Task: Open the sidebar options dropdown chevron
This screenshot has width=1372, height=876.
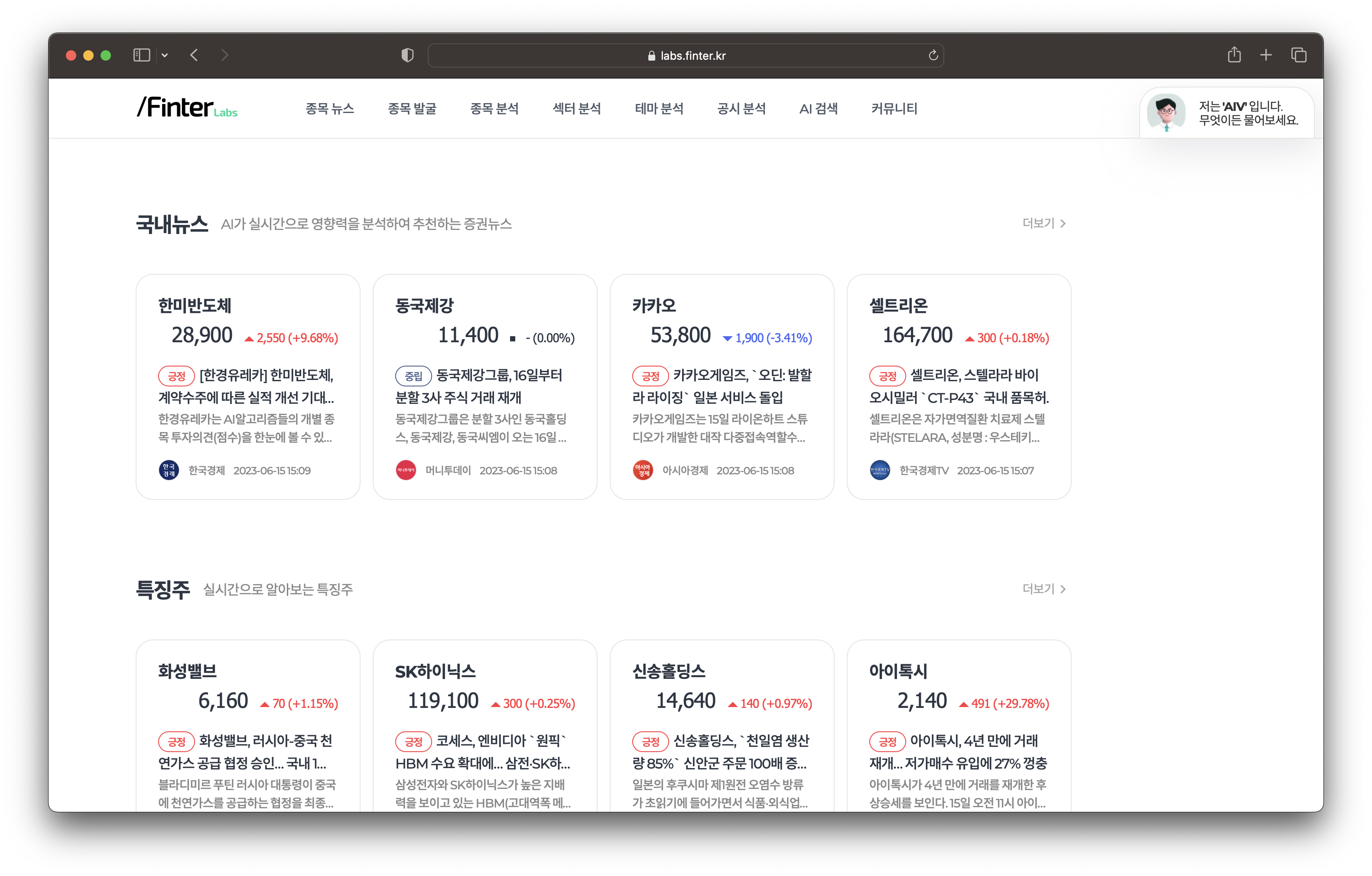Action: click(165, 55)
